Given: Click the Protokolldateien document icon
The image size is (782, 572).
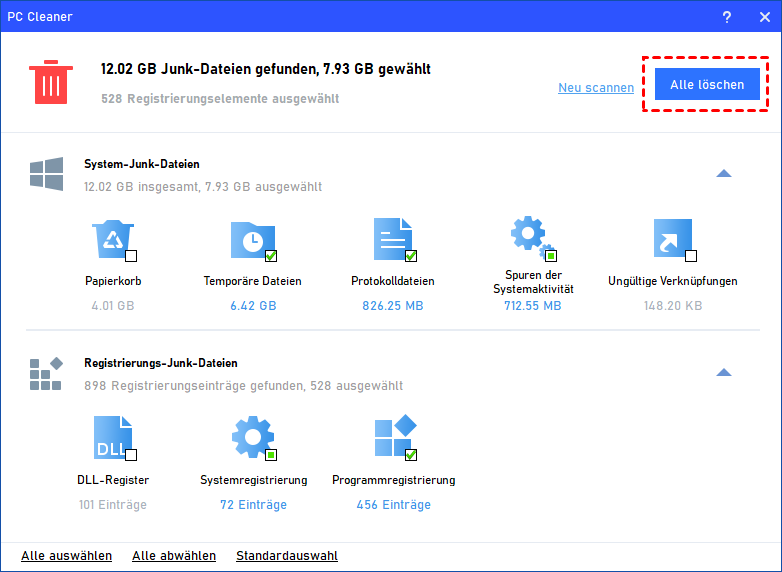Looking at the screenshot, I should (391, 239).
